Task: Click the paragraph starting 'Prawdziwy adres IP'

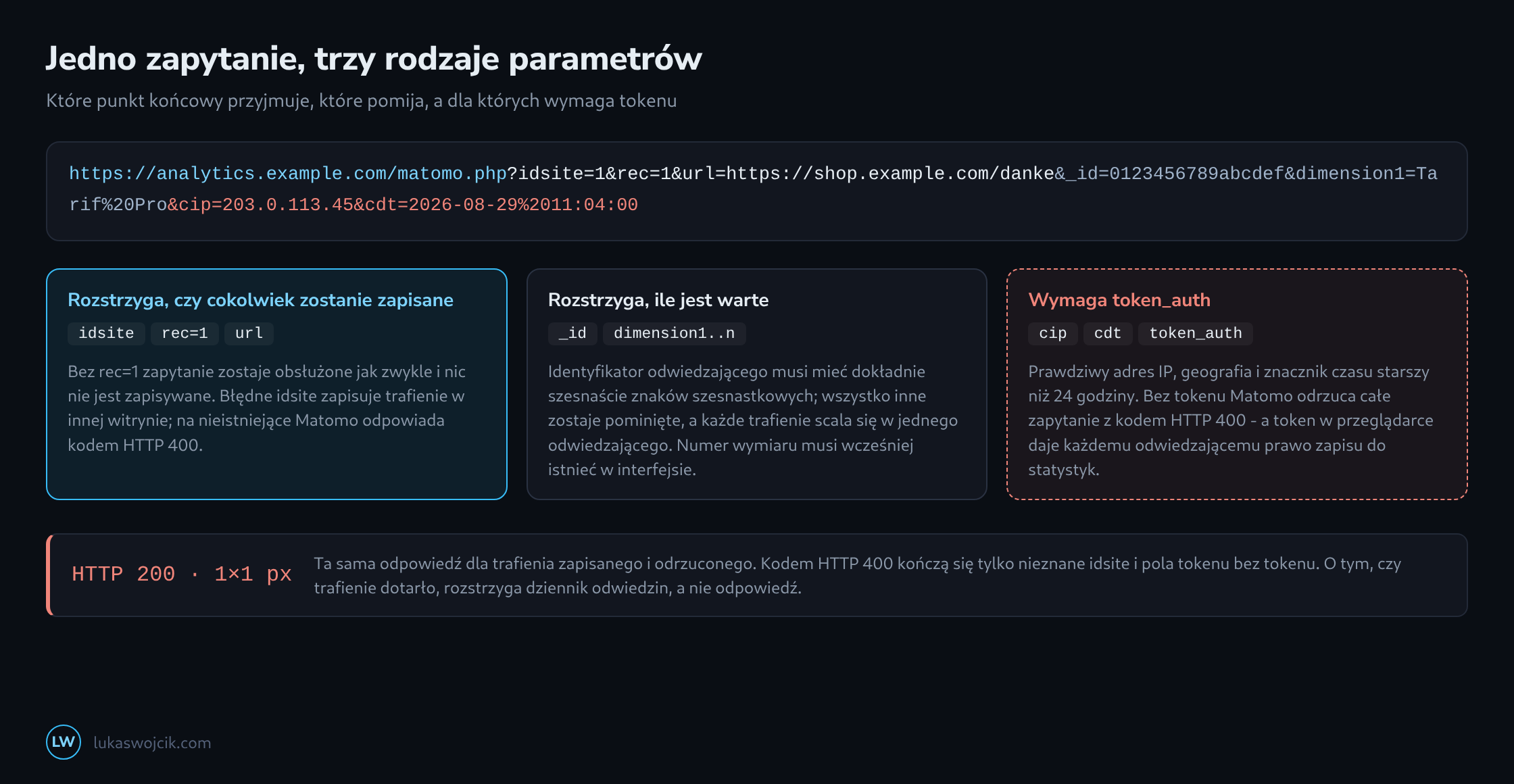Action: pyautogui.click(x=1231, y=420)
